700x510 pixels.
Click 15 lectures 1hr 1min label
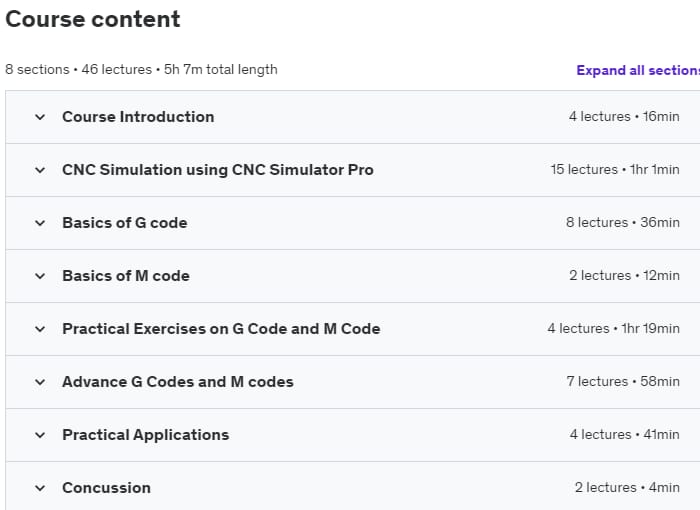pyautogui.click(x=615, y=170)
